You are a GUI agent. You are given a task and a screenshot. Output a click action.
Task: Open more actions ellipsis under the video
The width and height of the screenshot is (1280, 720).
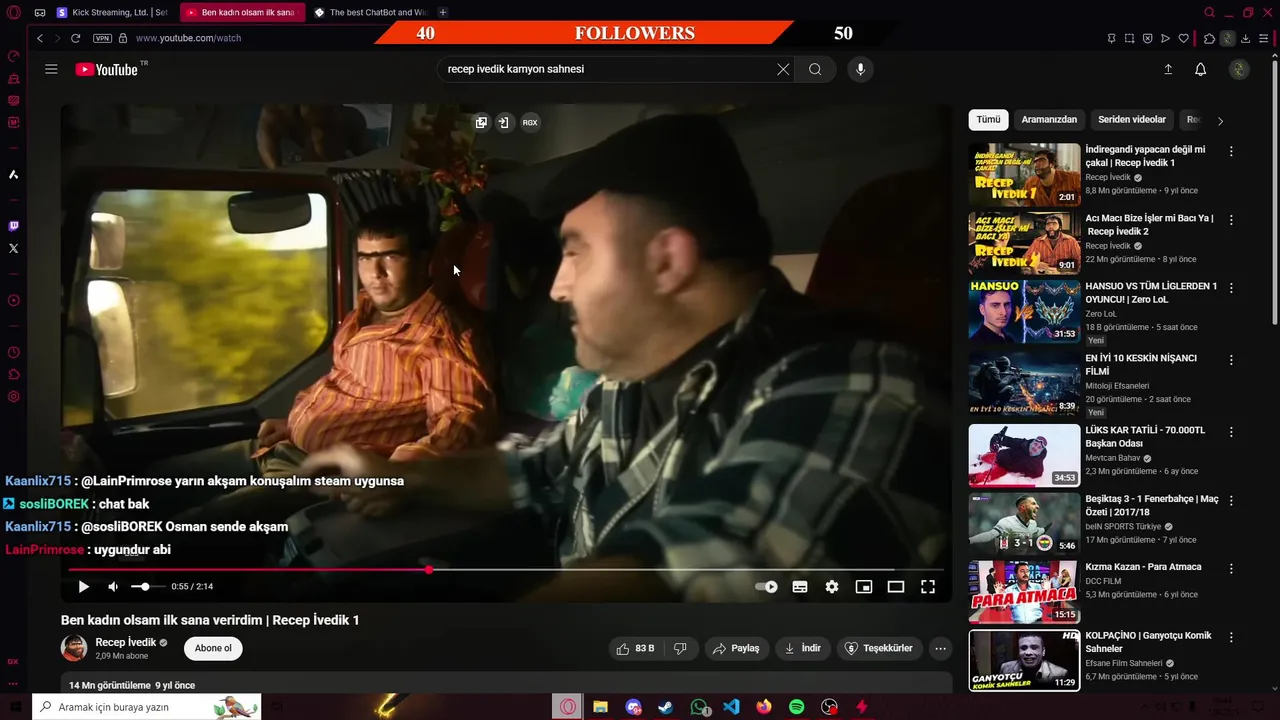point(940,648)
